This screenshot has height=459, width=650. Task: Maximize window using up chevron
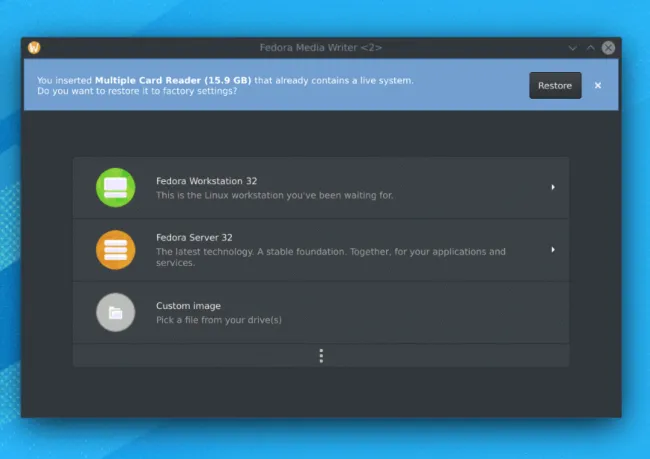(590, 48)
